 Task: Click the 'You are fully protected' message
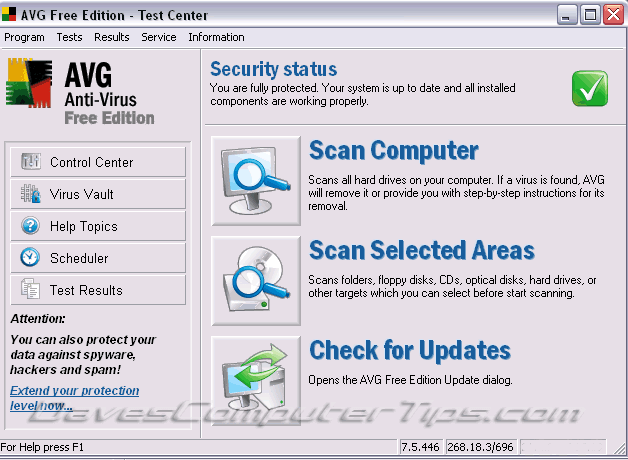pos(363,94)
